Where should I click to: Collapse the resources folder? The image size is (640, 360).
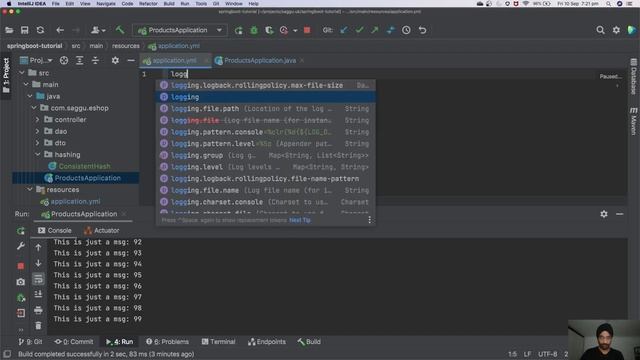click(30, 190)
